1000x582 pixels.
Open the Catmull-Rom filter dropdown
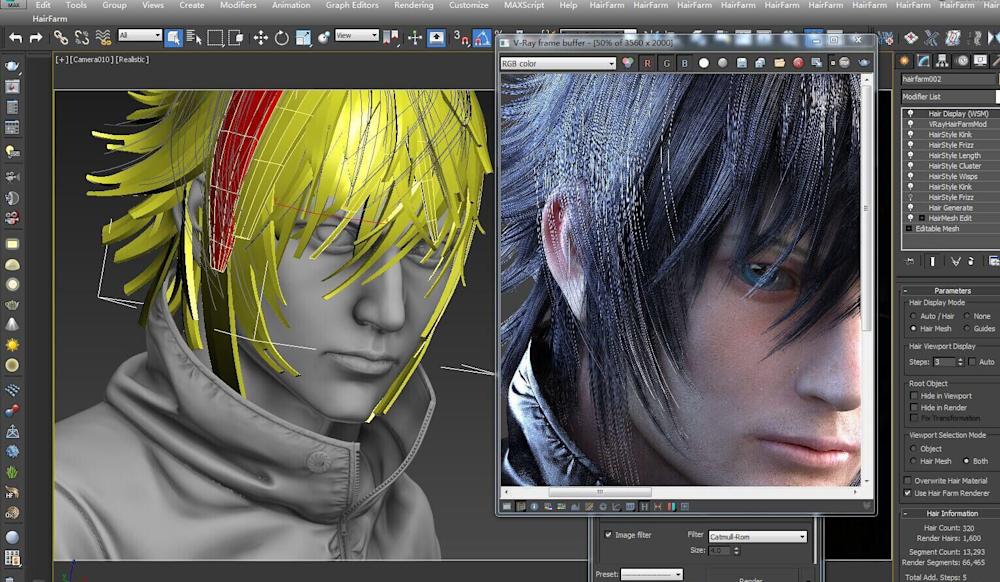(757, 537)
